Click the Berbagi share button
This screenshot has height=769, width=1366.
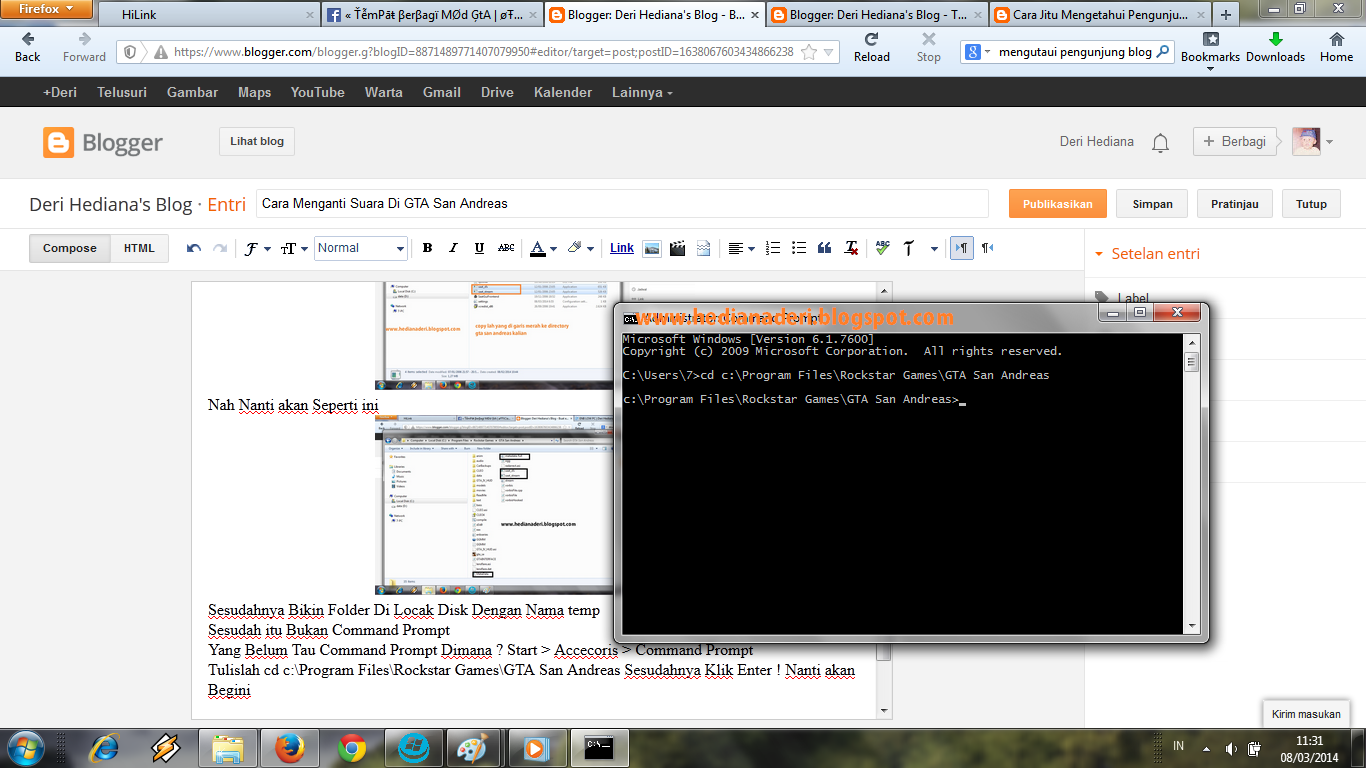coord(1236,142)
